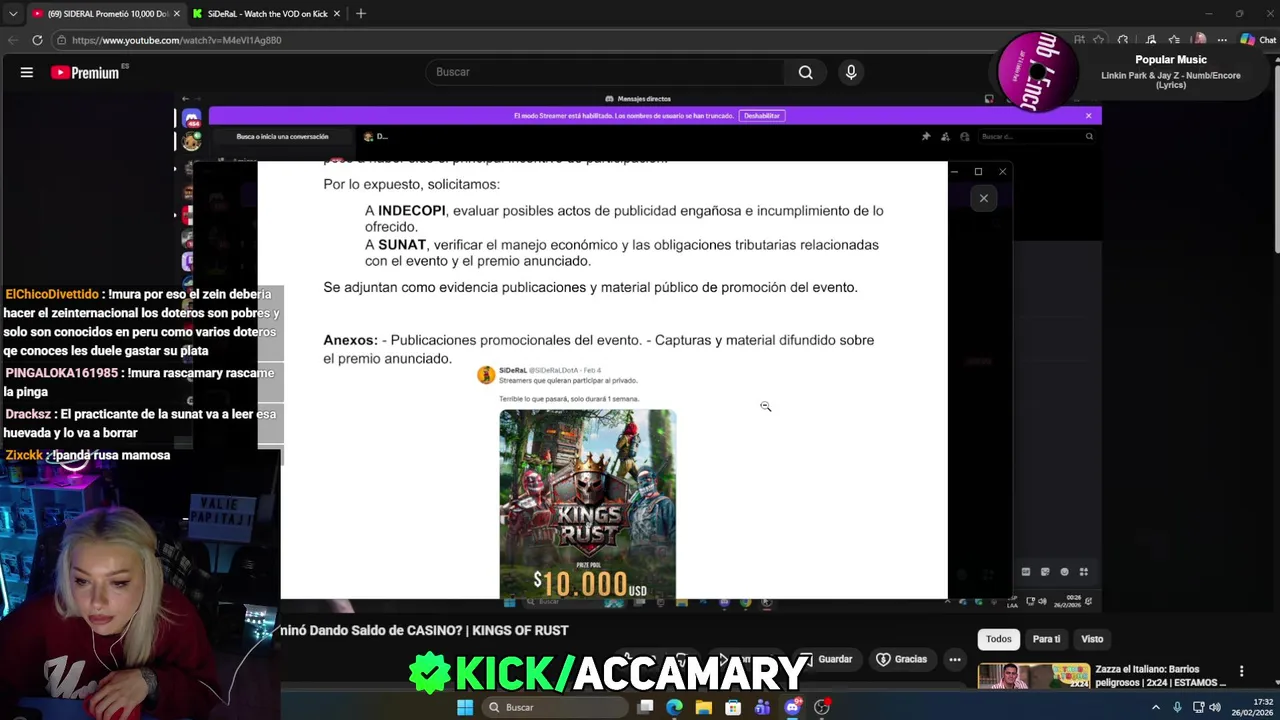Screen dimensions: 1280x720
Task: Click the Guardar button below the video
Action: point(828,659)
